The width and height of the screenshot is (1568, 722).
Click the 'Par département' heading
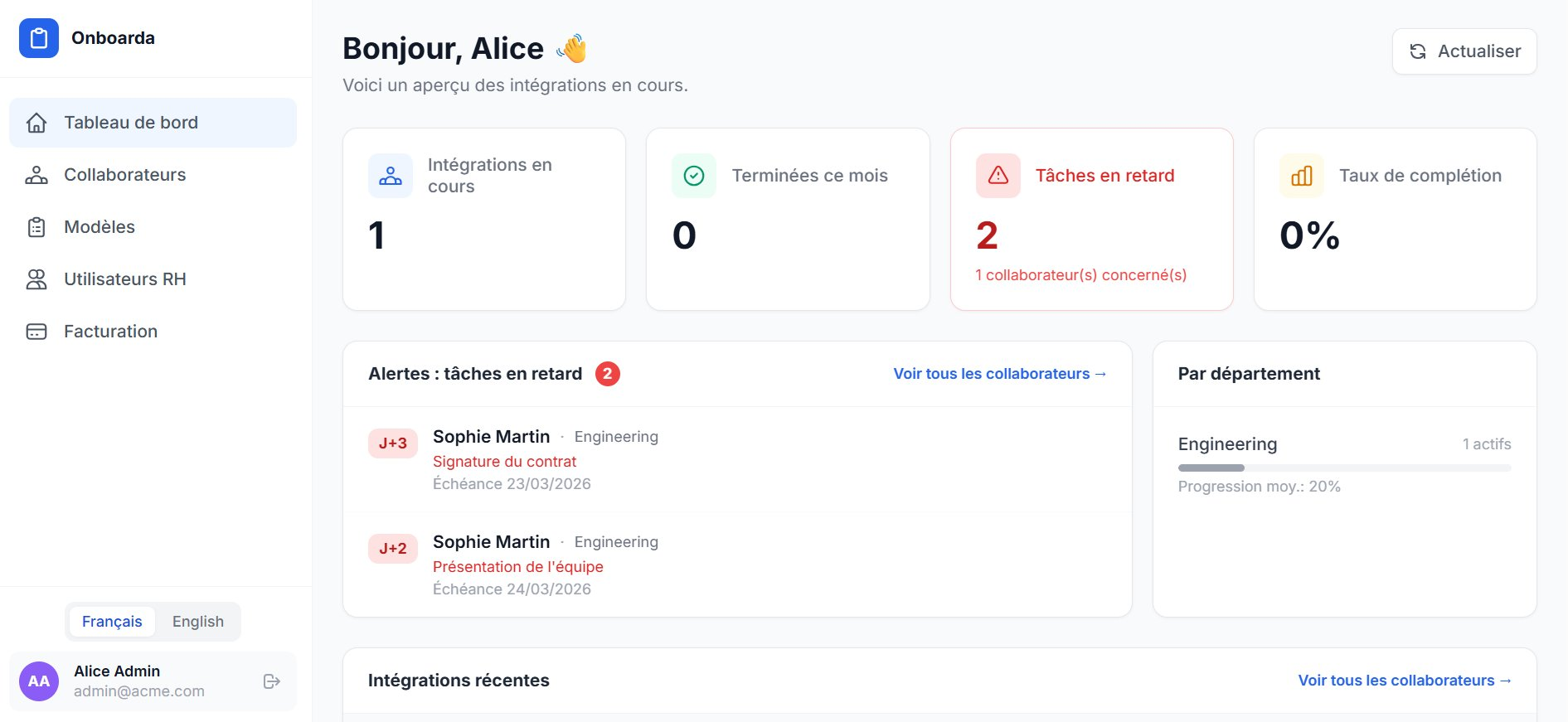coord(1249,374)
